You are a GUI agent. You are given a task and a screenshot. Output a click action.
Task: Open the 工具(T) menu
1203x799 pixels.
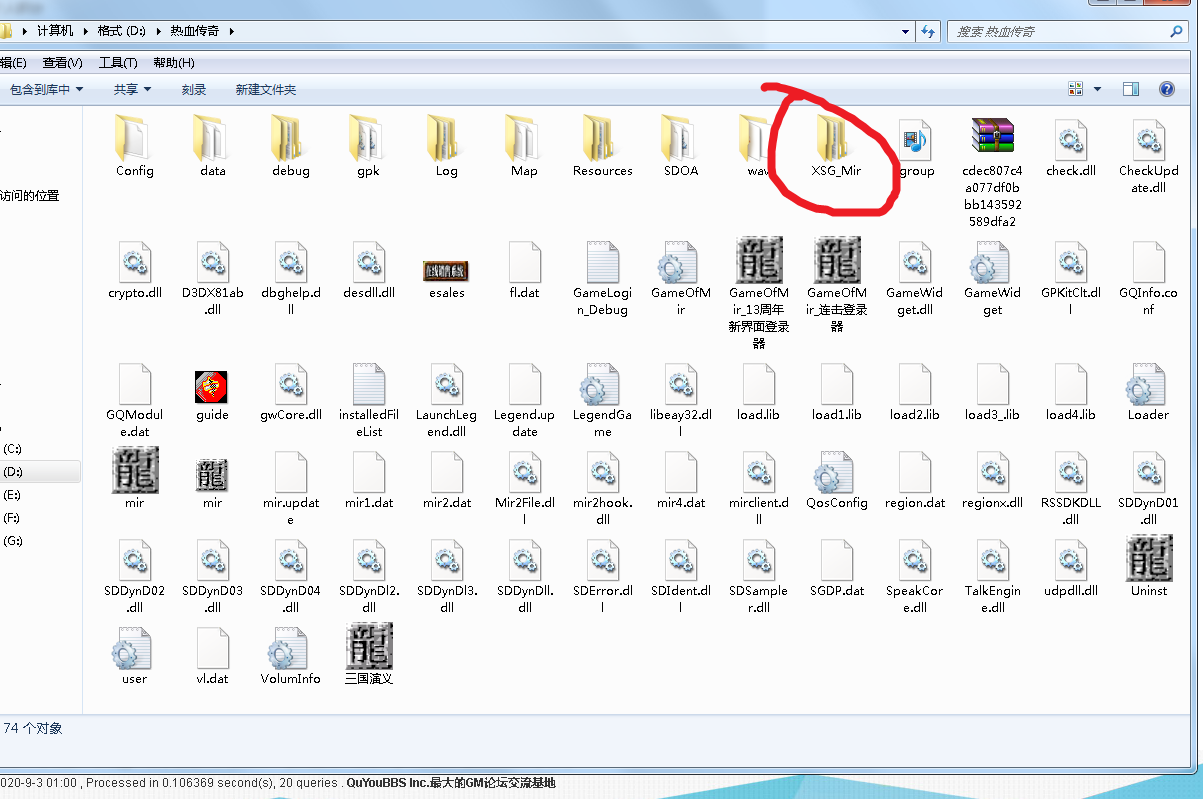coord(118,63)
